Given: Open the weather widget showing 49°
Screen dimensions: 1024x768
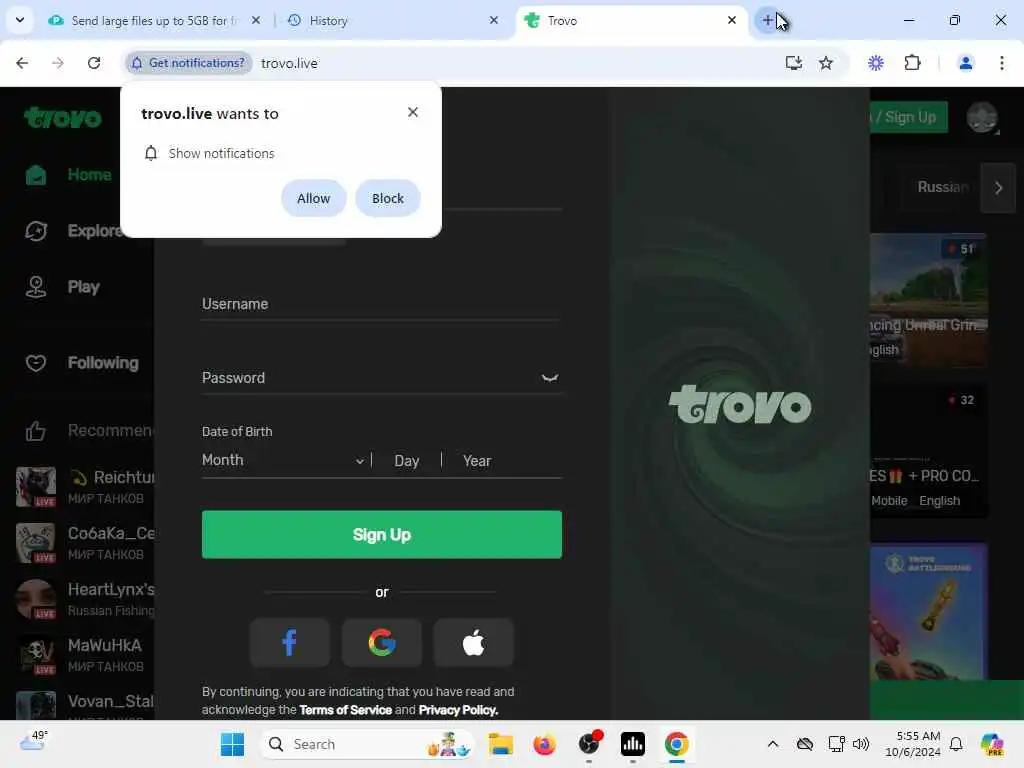Looking at the screenshot, I should (33, 741).
